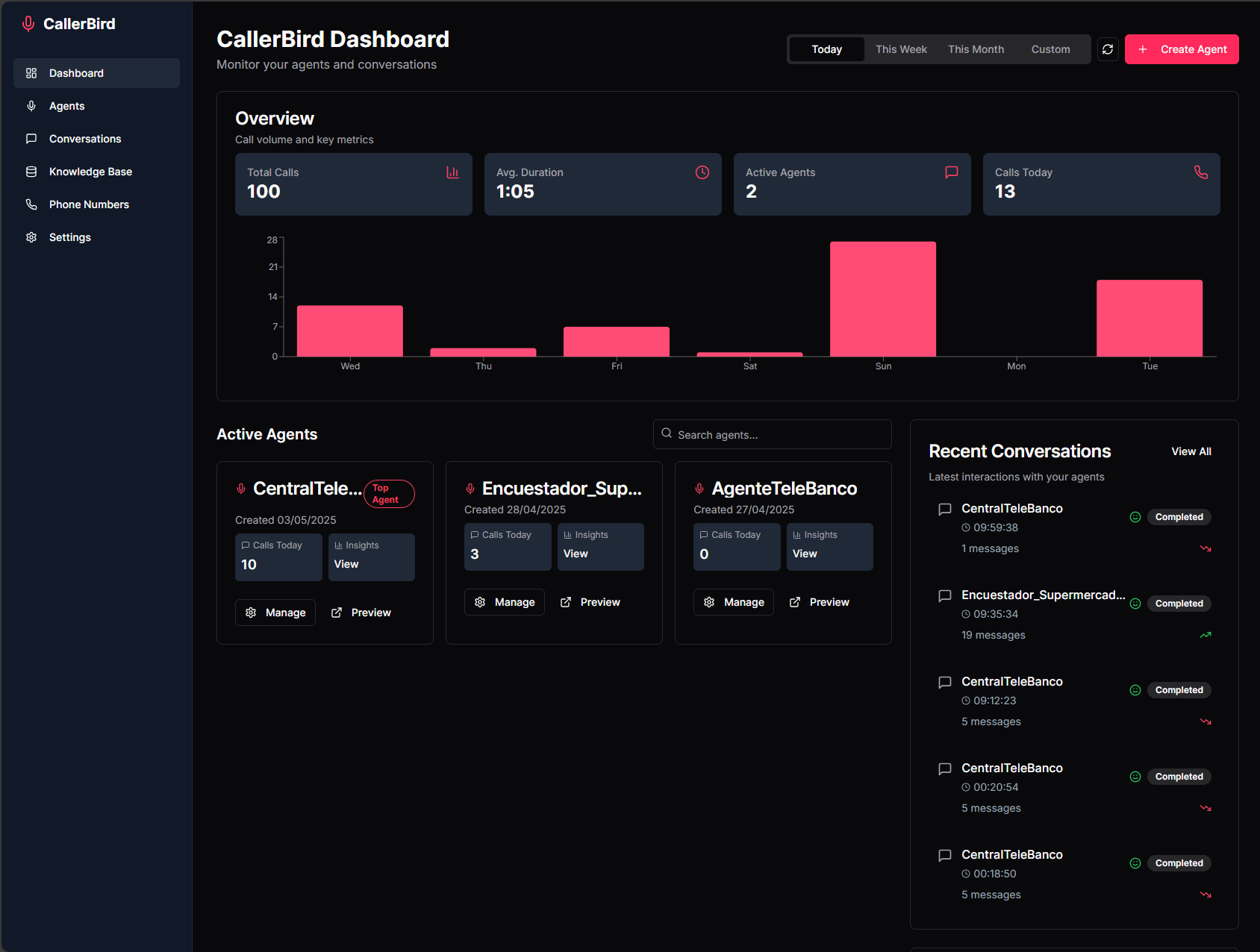
Task: Open Insights View for AgenteTeleBanco
Action: pyautogui.click(x=804, y=553)
